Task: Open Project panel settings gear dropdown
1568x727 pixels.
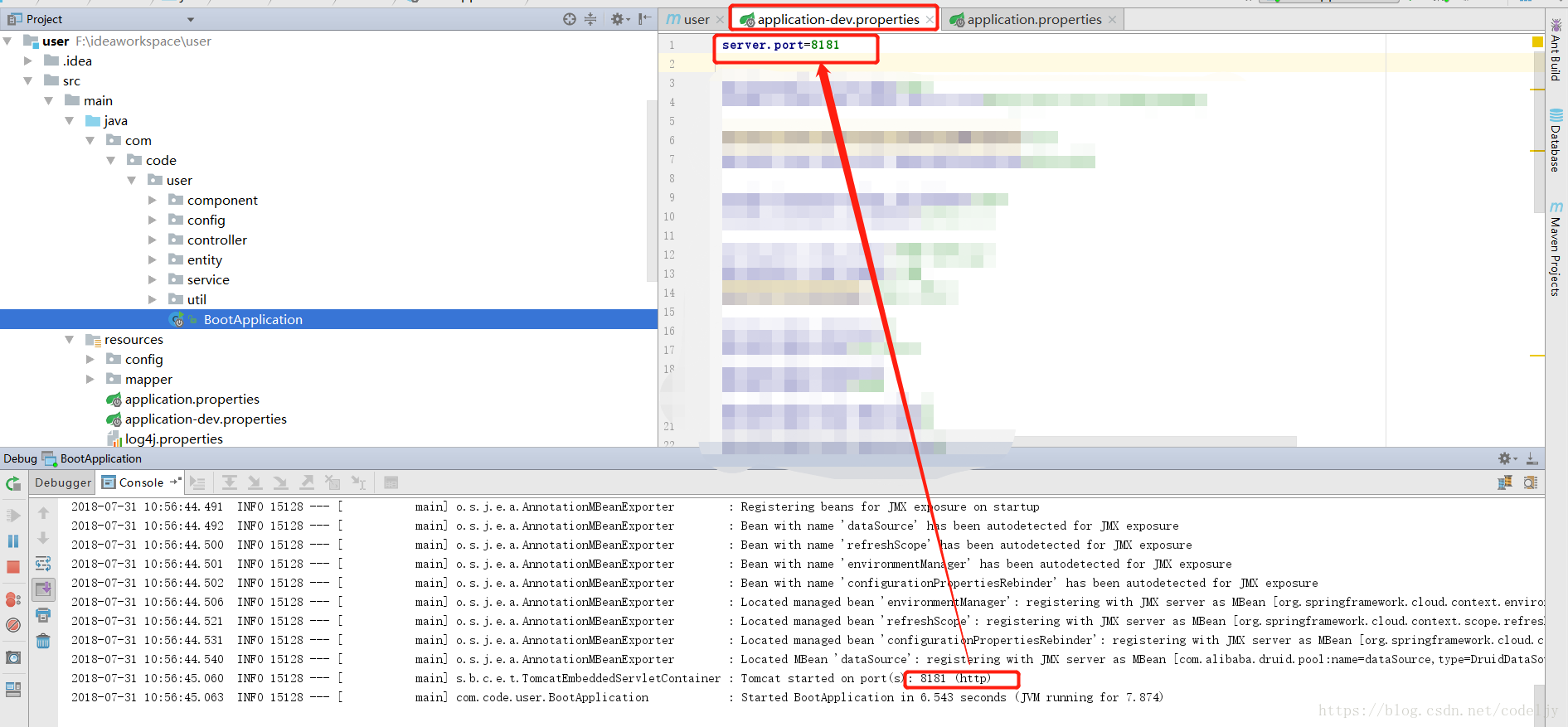Action: (620, 19)
